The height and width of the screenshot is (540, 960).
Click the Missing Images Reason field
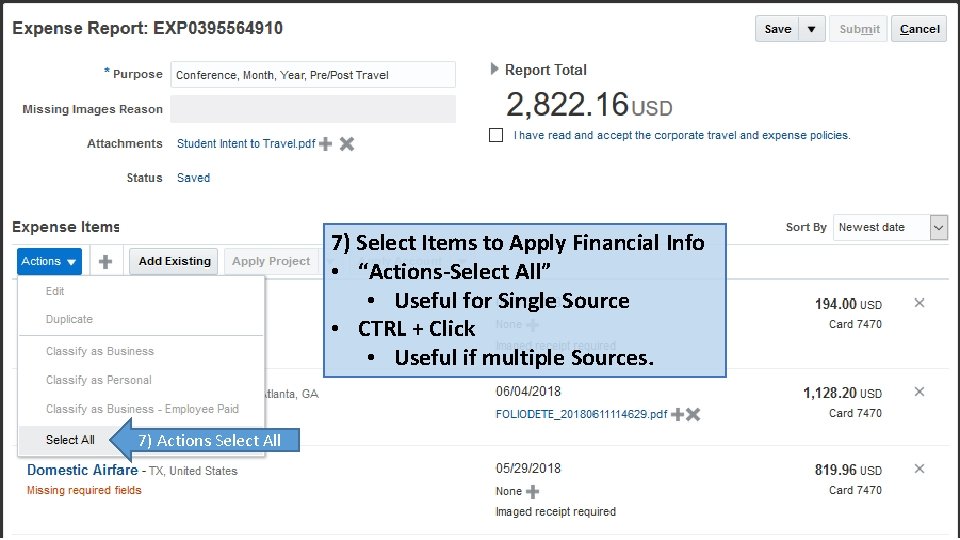313,109
